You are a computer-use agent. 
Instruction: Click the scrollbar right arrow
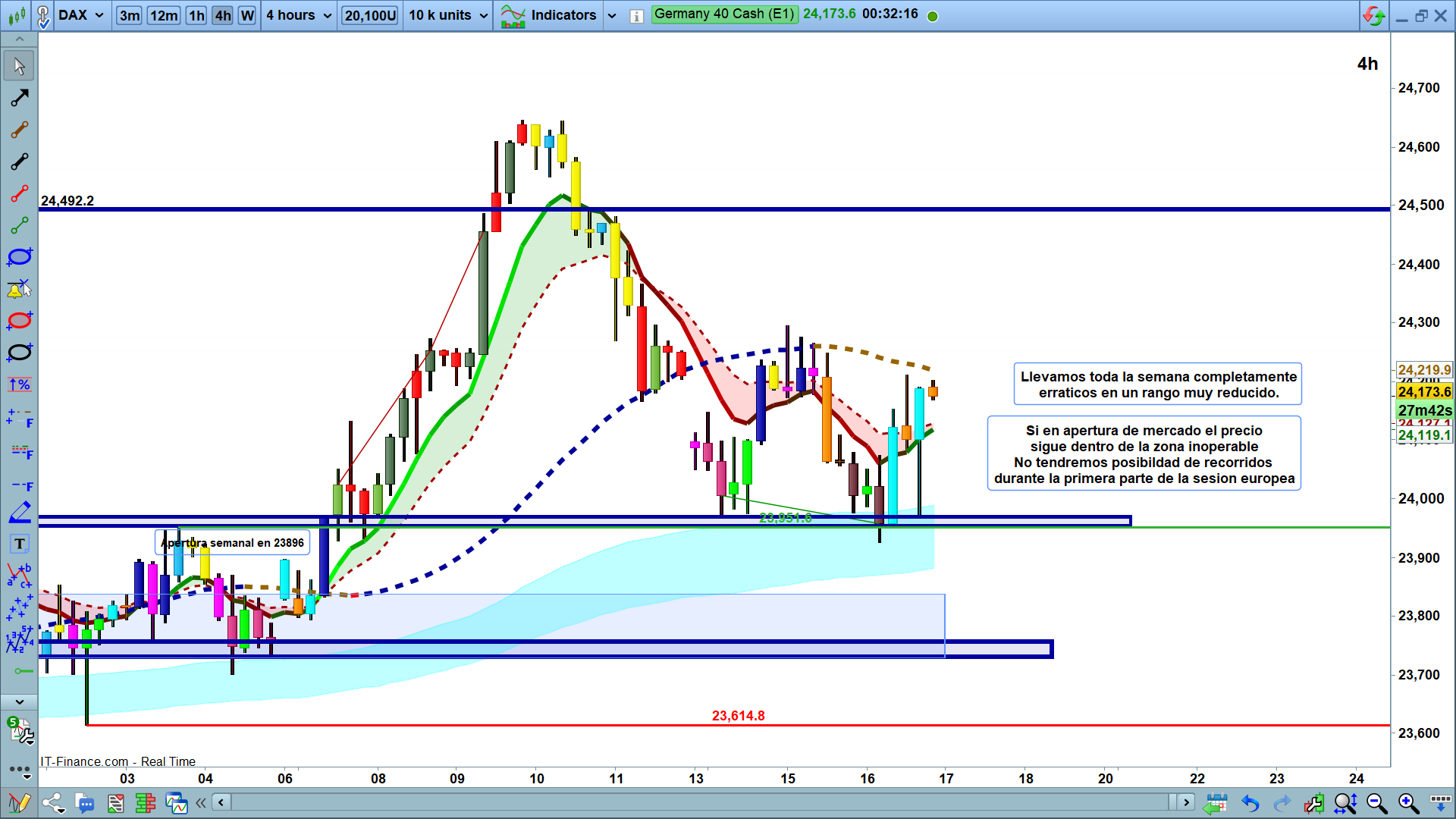1186,802
